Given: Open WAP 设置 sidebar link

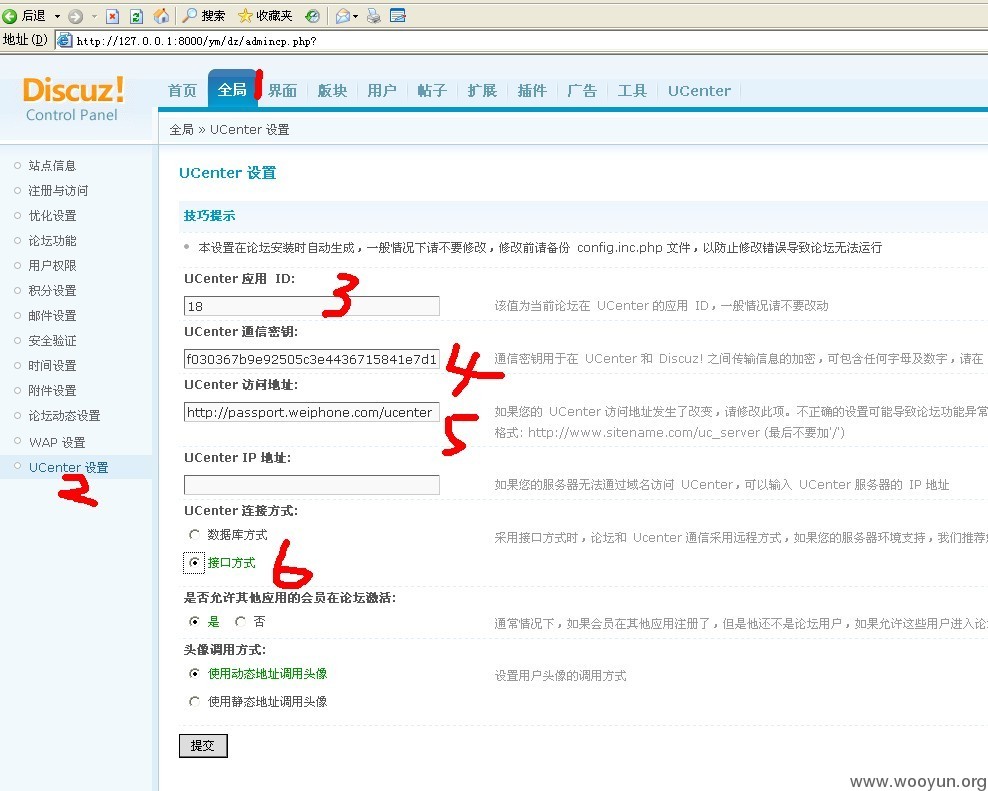Looking at the screenshot, I should pyautogui.click(x=57, y=442).
